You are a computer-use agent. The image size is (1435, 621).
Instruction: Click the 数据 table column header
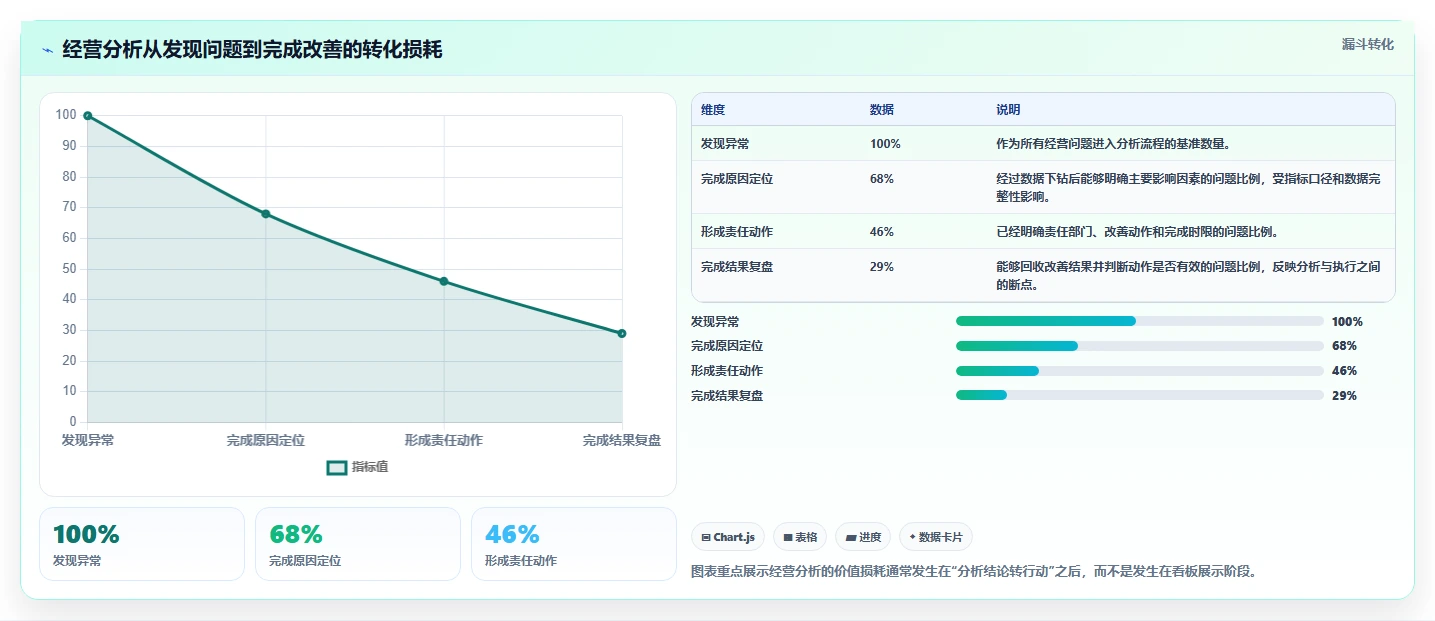(882, 110)
